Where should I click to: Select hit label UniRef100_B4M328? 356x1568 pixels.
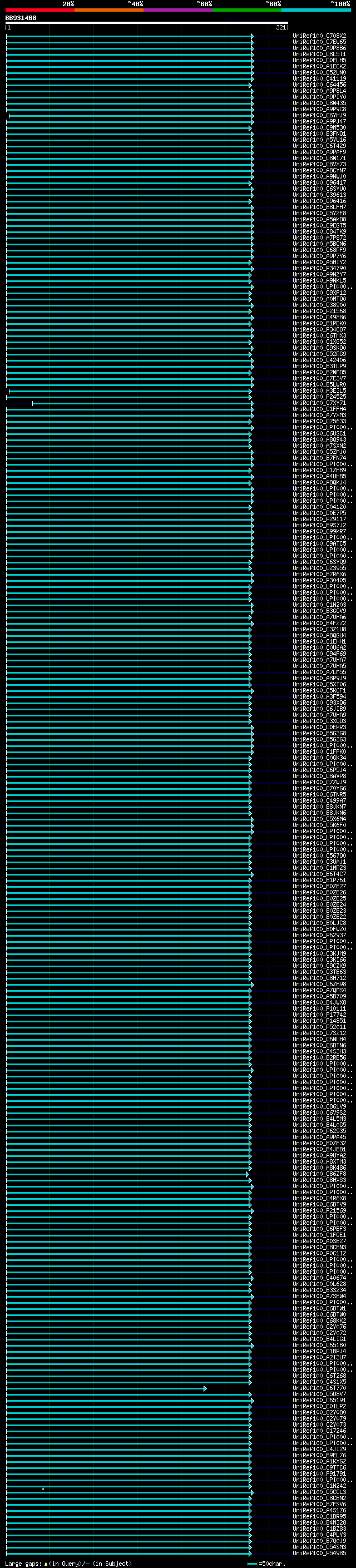[319, 1522]
